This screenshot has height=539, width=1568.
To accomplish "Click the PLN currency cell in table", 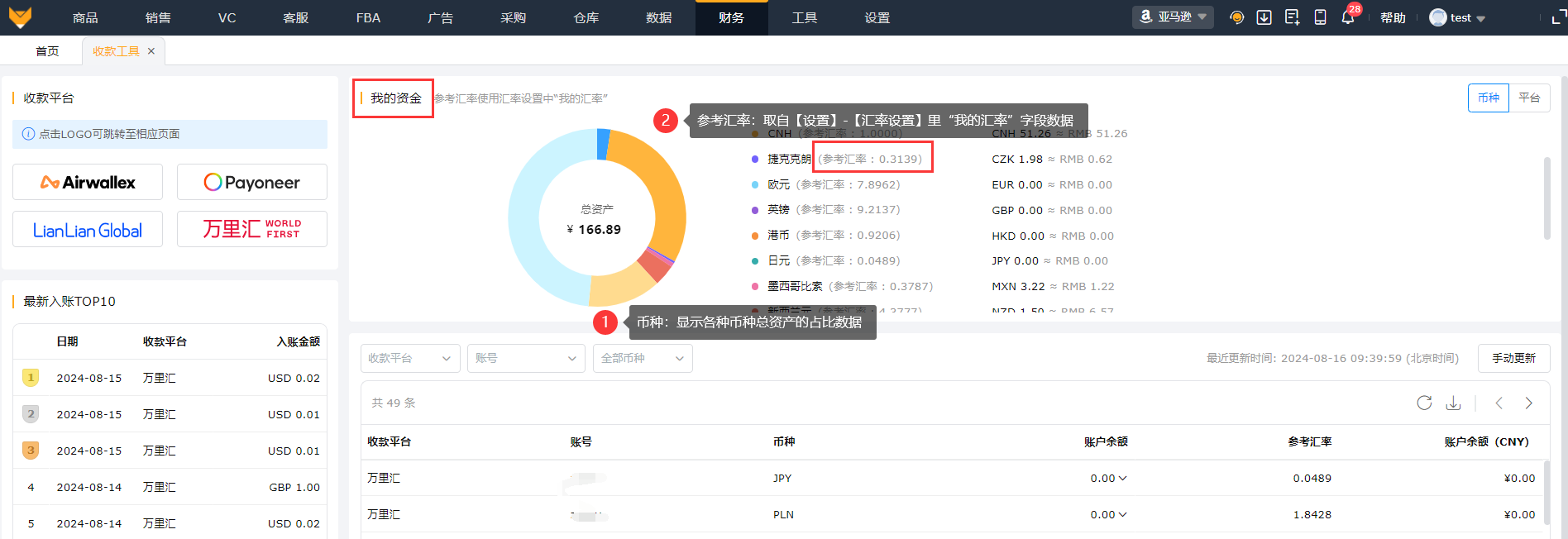I will (x=783, y=514).
